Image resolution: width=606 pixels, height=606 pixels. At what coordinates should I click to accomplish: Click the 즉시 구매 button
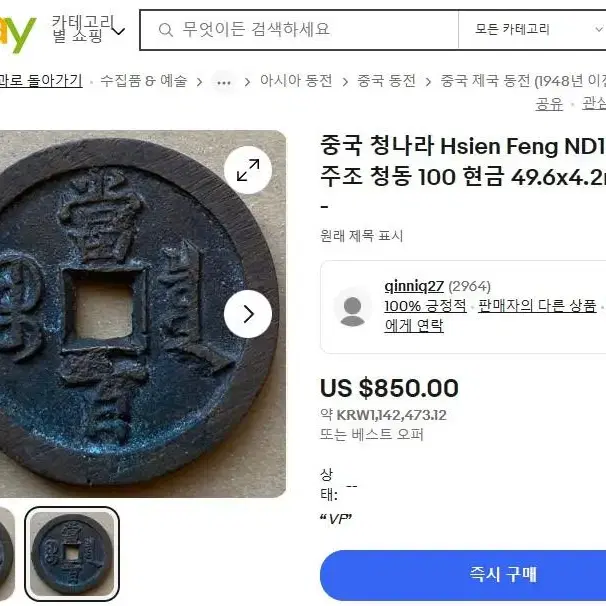(x=463, y=575)
